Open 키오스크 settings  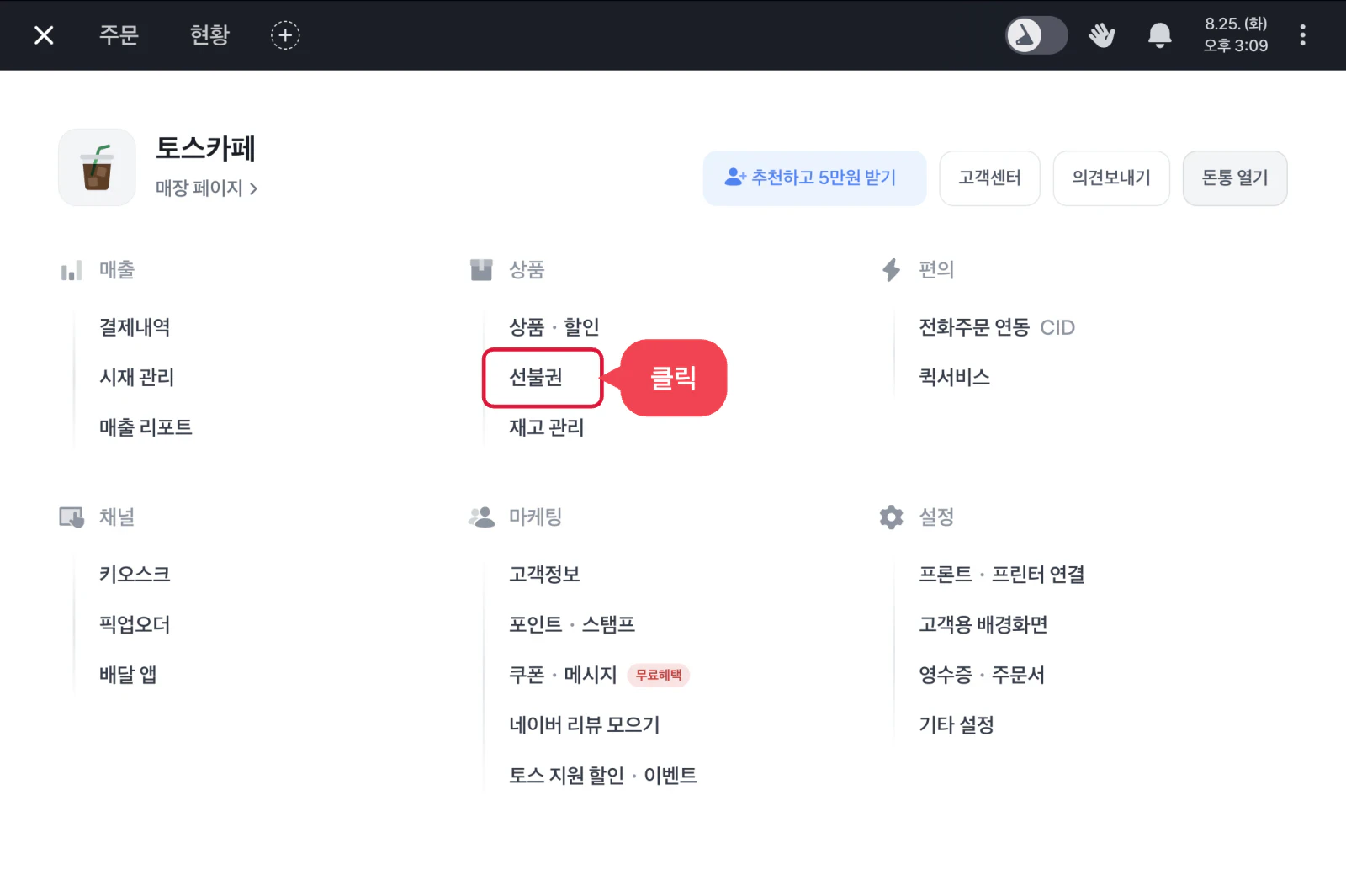[x=135, y=574]
